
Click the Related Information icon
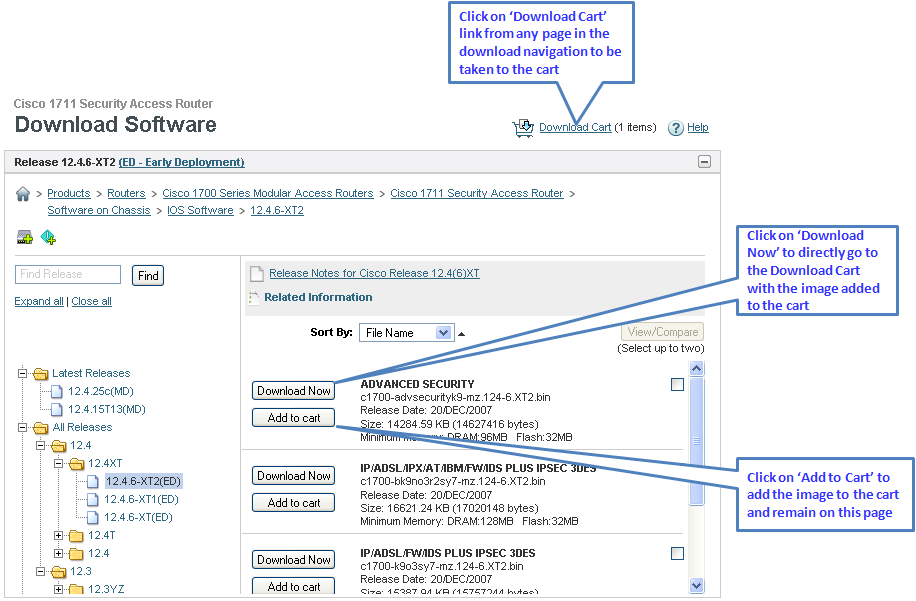pyautogui.click(x=254, y=298)
